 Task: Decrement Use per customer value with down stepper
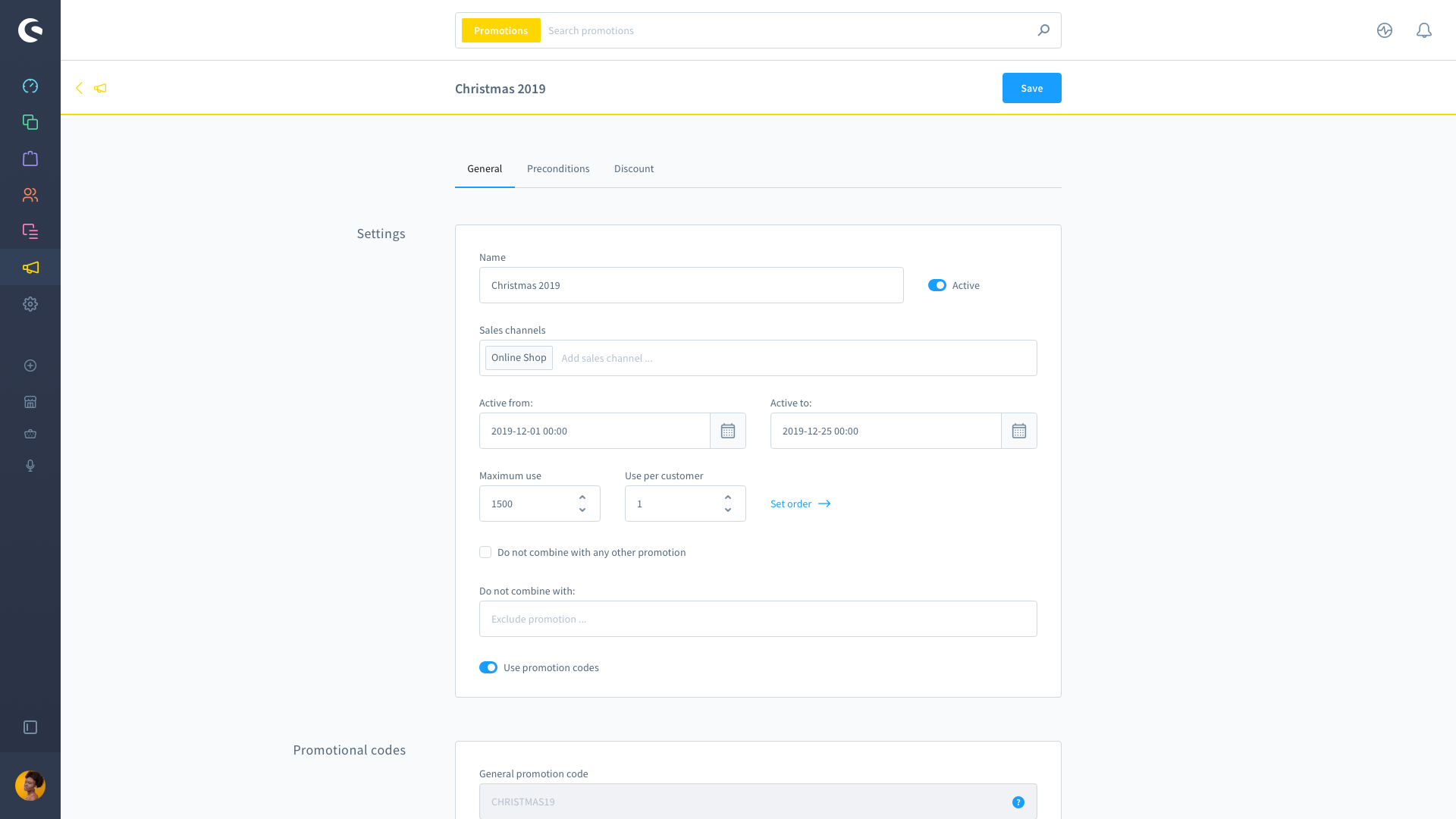click(x=728, y=510)
